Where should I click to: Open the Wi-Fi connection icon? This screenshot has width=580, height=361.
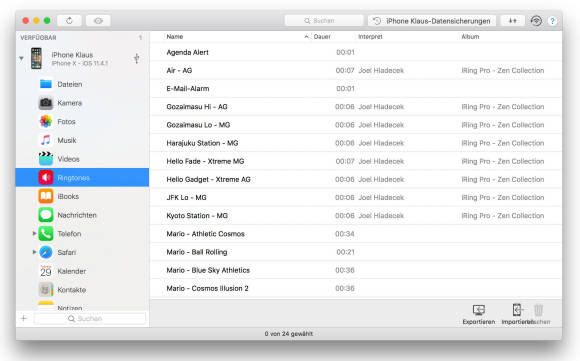(536, 21)
